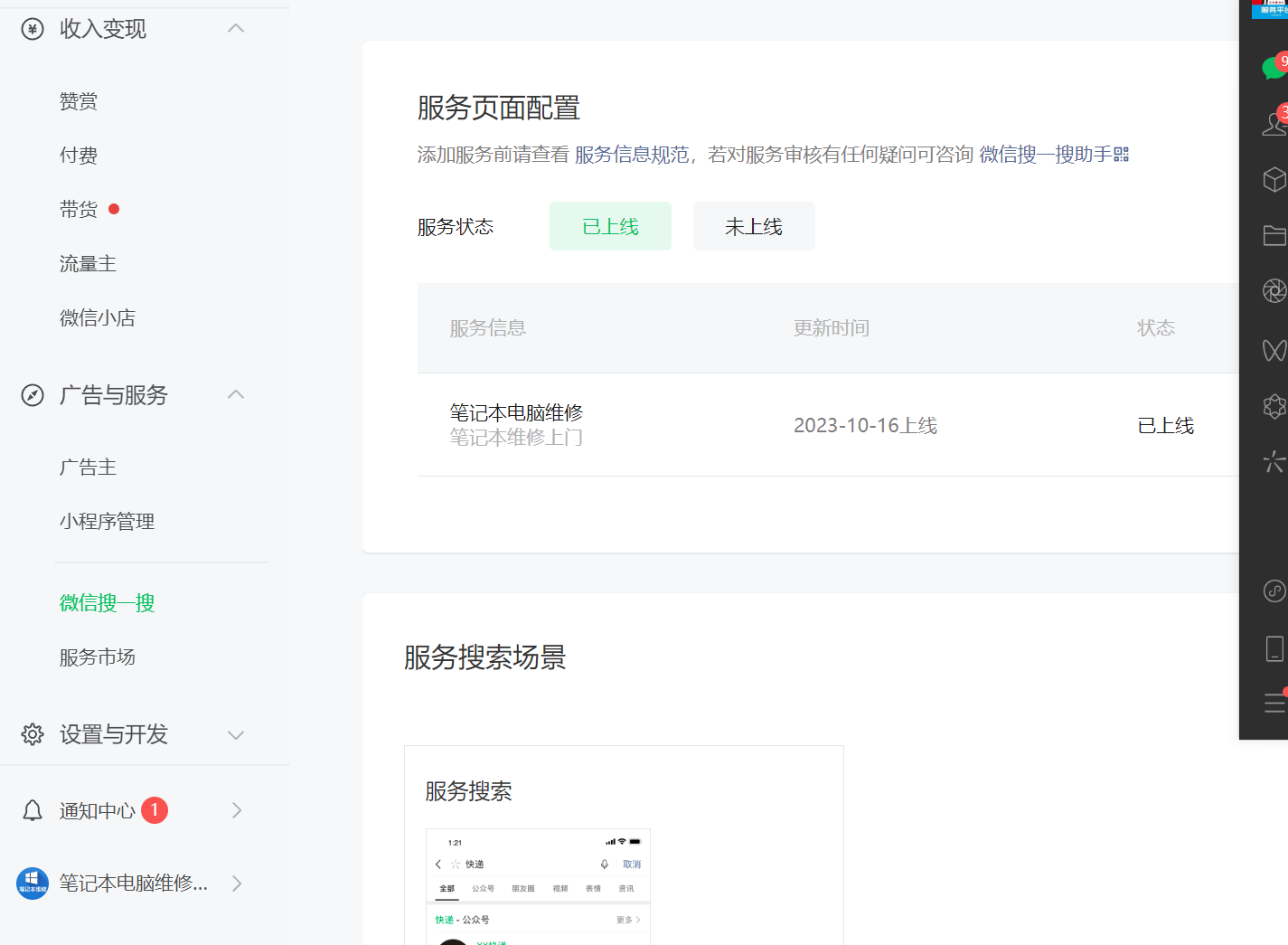Select the 未上线 status filter
The width and height of the screenshot is (1288, 945).
click(x=754, y=226)
